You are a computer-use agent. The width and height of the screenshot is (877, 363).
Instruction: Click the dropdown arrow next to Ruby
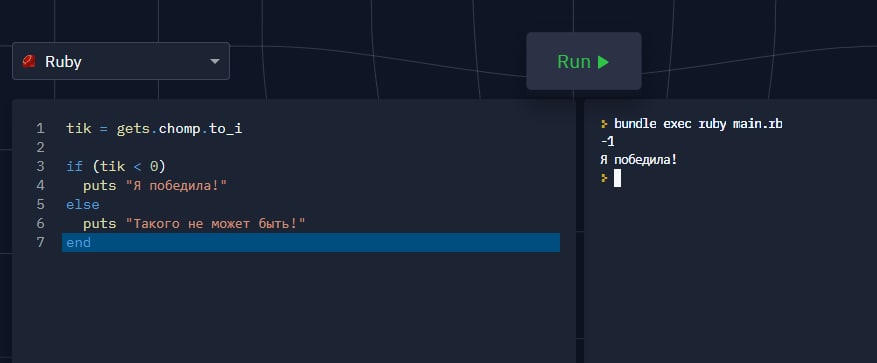pos(215,62)
